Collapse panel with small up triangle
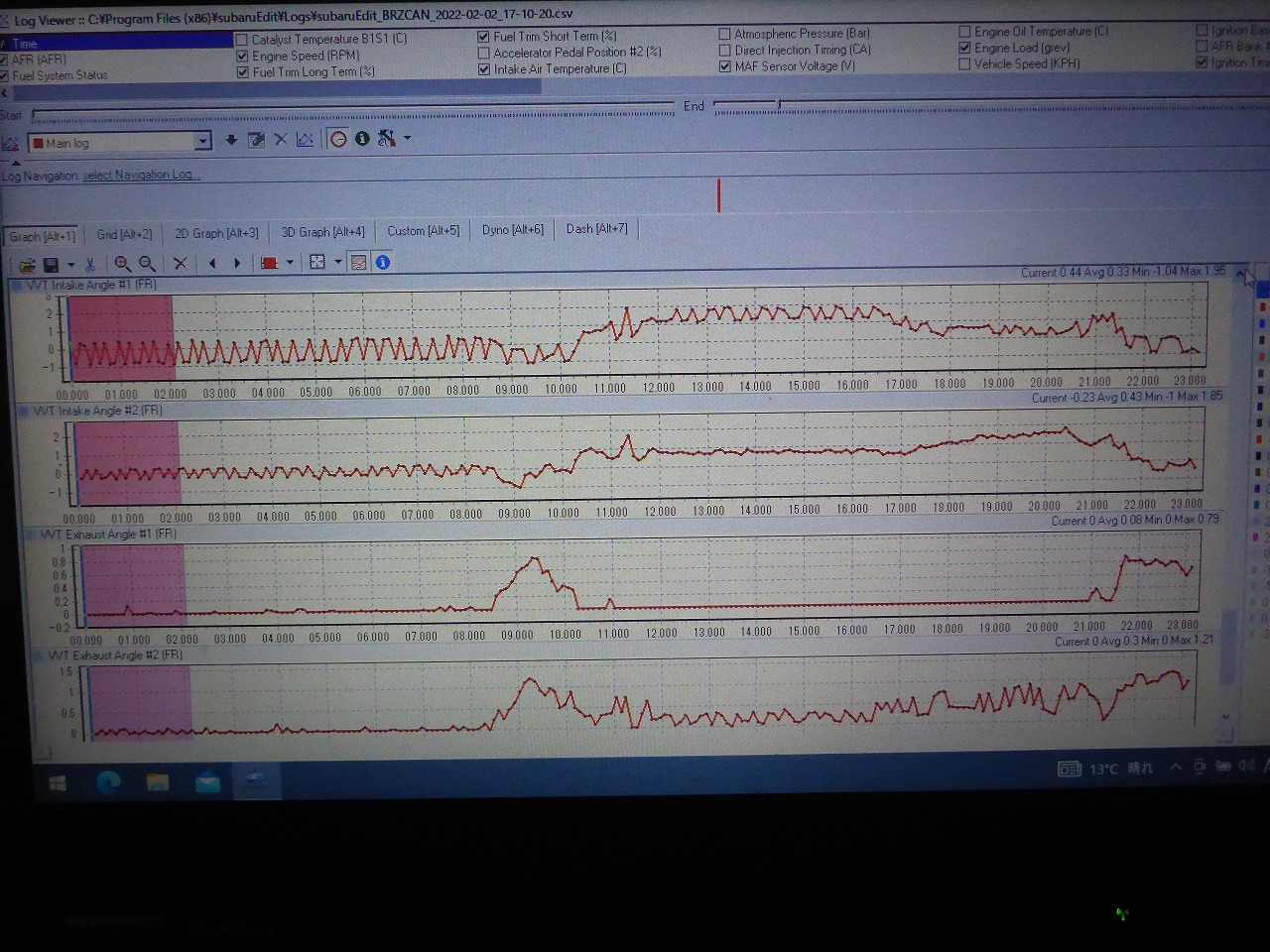 (14, 162)
